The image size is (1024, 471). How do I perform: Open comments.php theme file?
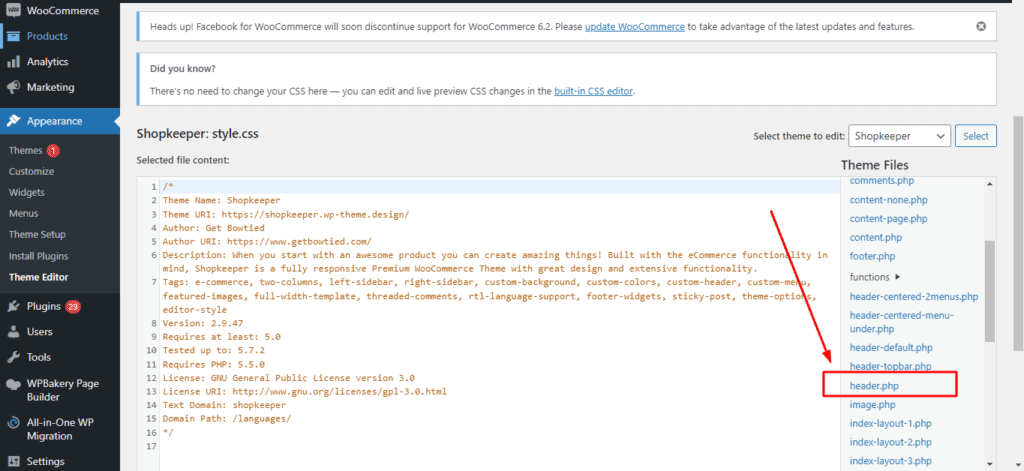882,180
